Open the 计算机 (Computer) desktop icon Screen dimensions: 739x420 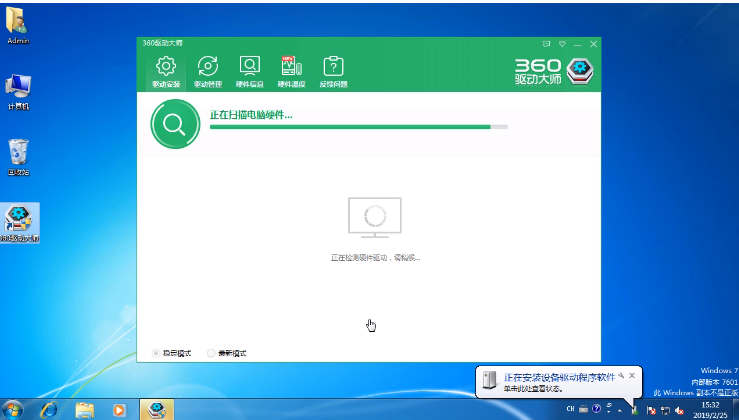click(18, 90)
